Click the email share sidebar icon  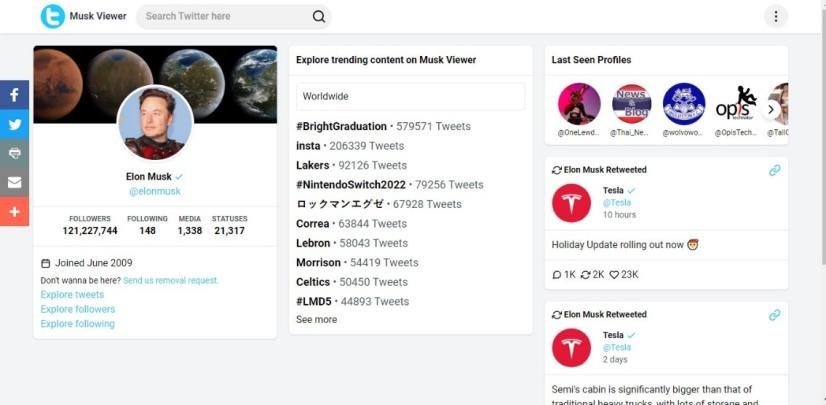pyautogui.click(x=14, y=183)
